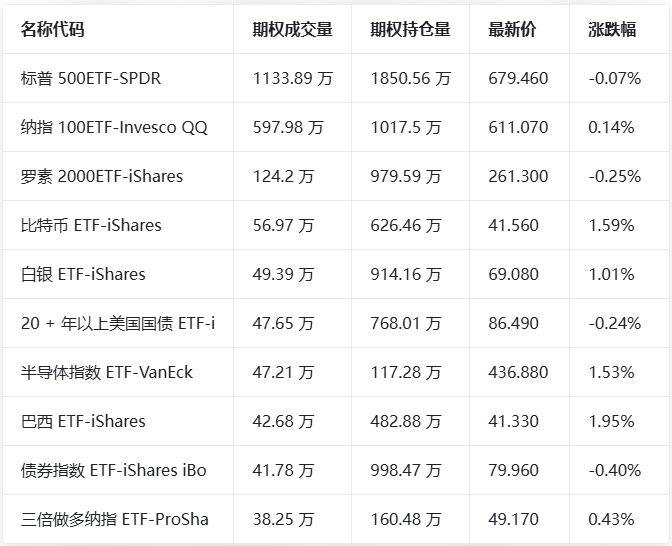The width and height of the screenshot is (672, 546).
Task: Click the 名称代码 column header
Action: point(52,29)
